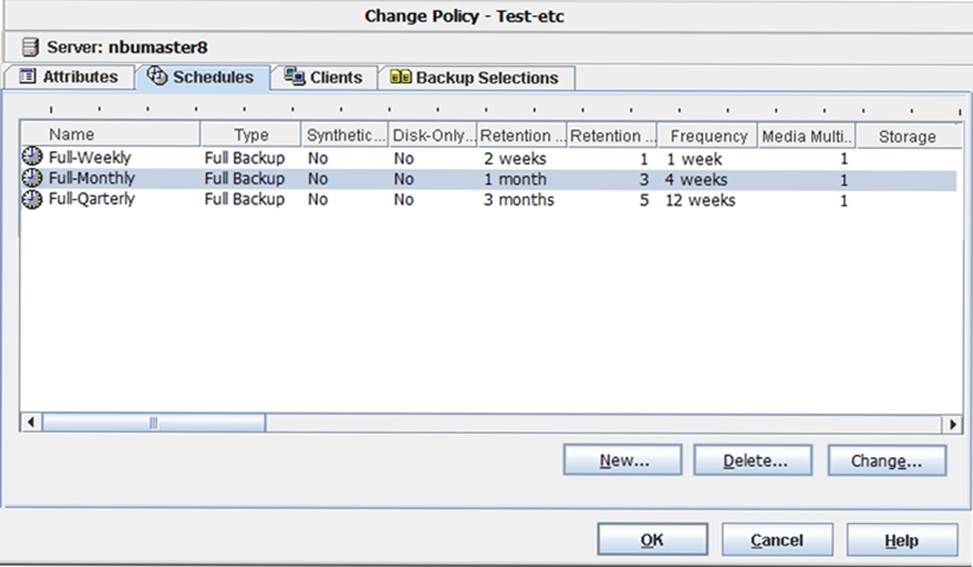Viewport: 973px width, 567px height.
Task: Click the Attributes tab icon
Action: point(27,76)
